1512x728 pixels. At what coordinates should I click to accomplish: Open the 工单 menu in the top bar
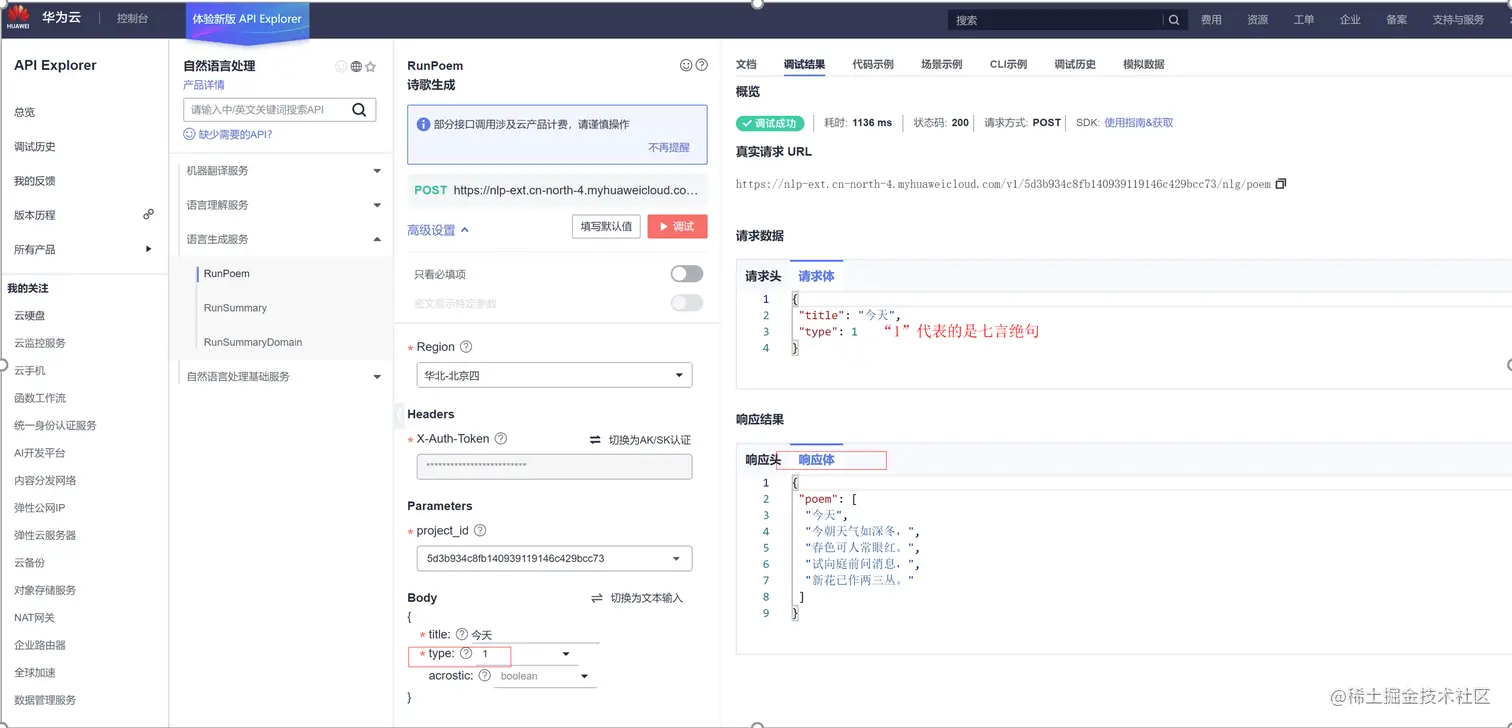coord(1304,19)
